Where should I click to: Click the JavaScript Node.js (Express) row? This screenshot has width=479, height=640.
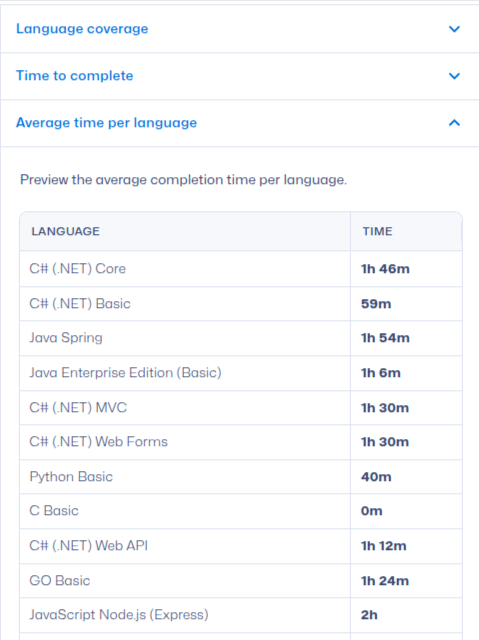[x=241, y=615]
